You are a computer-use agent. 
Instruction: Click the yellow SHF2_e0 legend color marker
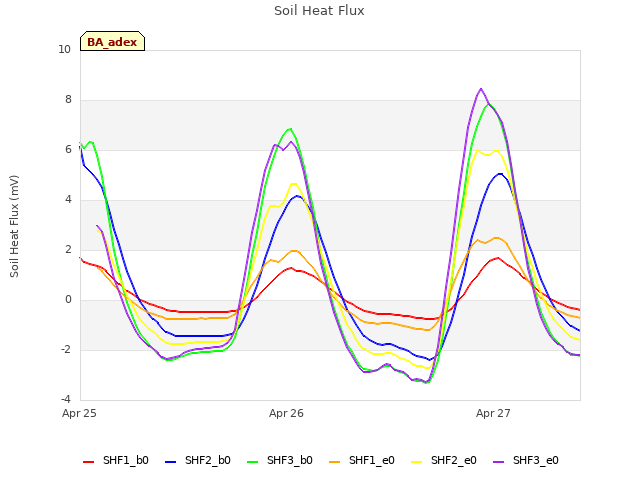coord(417,462)
